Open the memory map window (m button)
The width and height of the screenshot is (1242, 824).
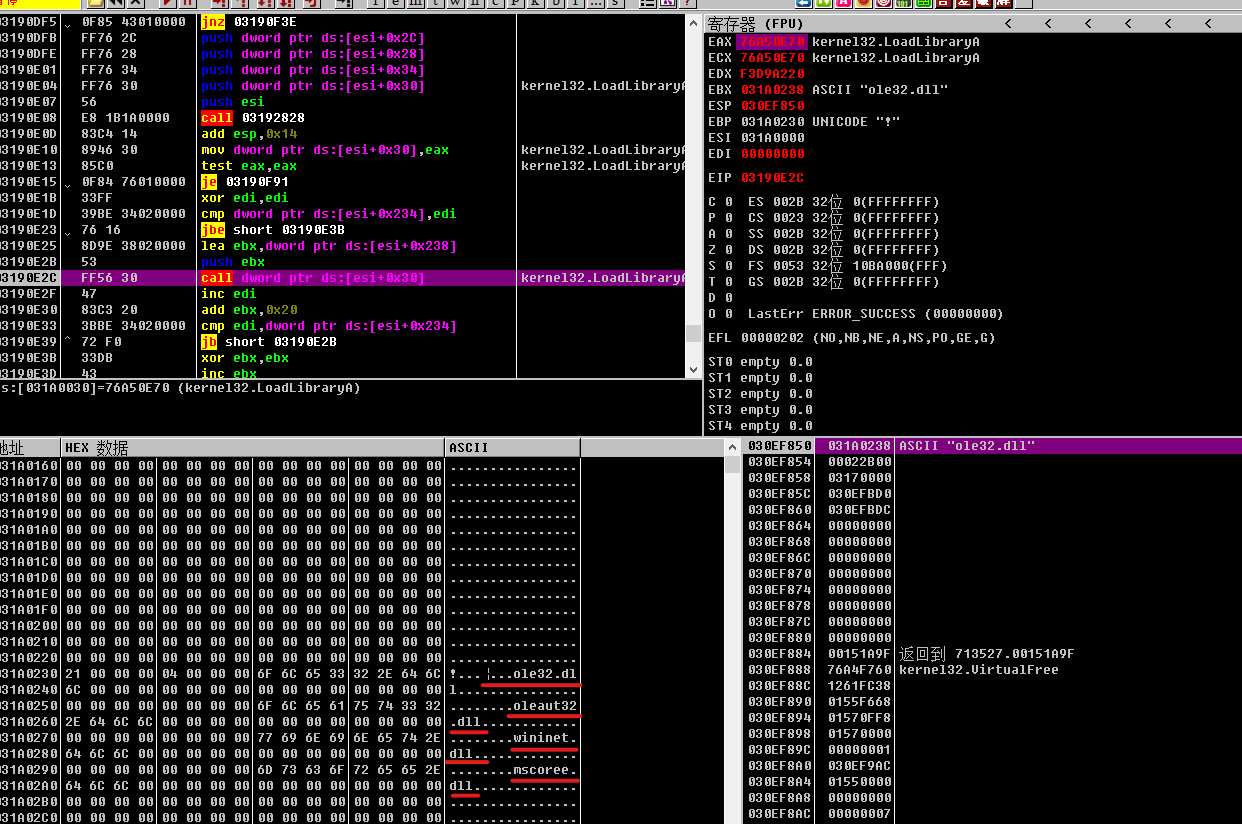tap(415, 3)
